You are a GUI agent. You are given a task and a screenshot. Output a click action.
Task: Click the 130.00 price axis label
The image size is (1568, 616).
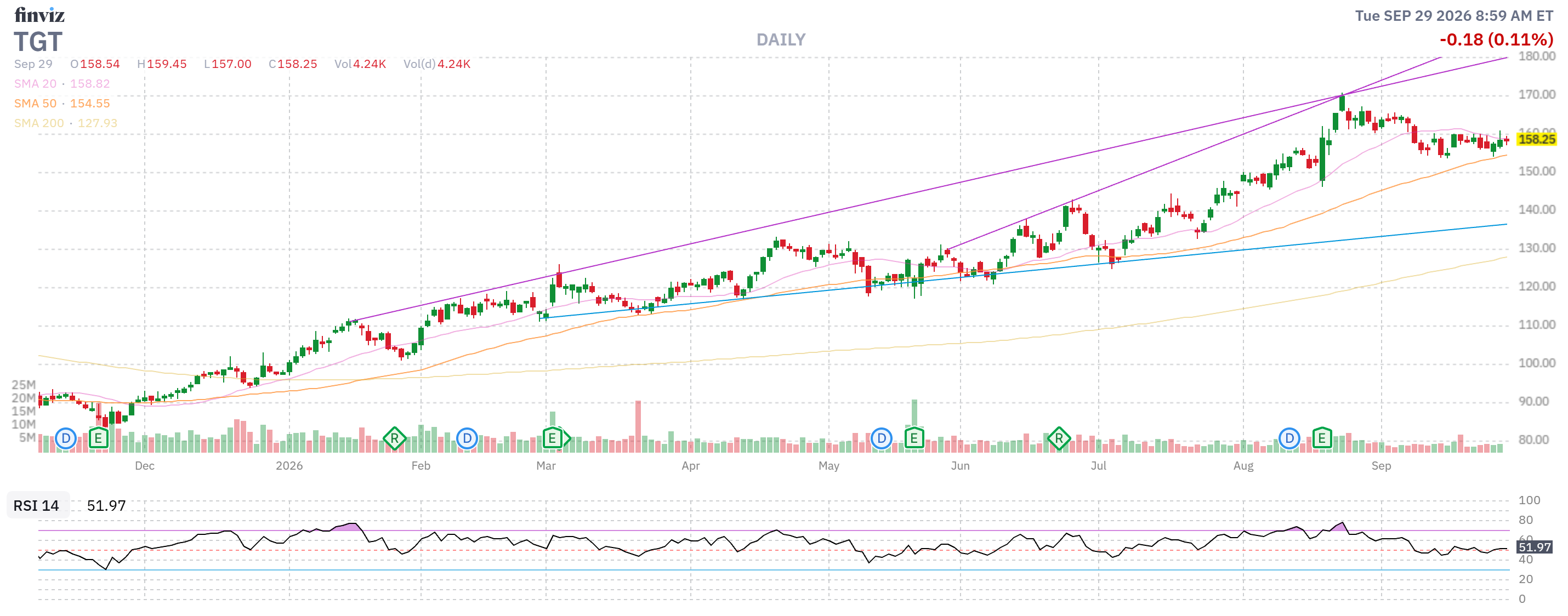(x=1536, y=248)
